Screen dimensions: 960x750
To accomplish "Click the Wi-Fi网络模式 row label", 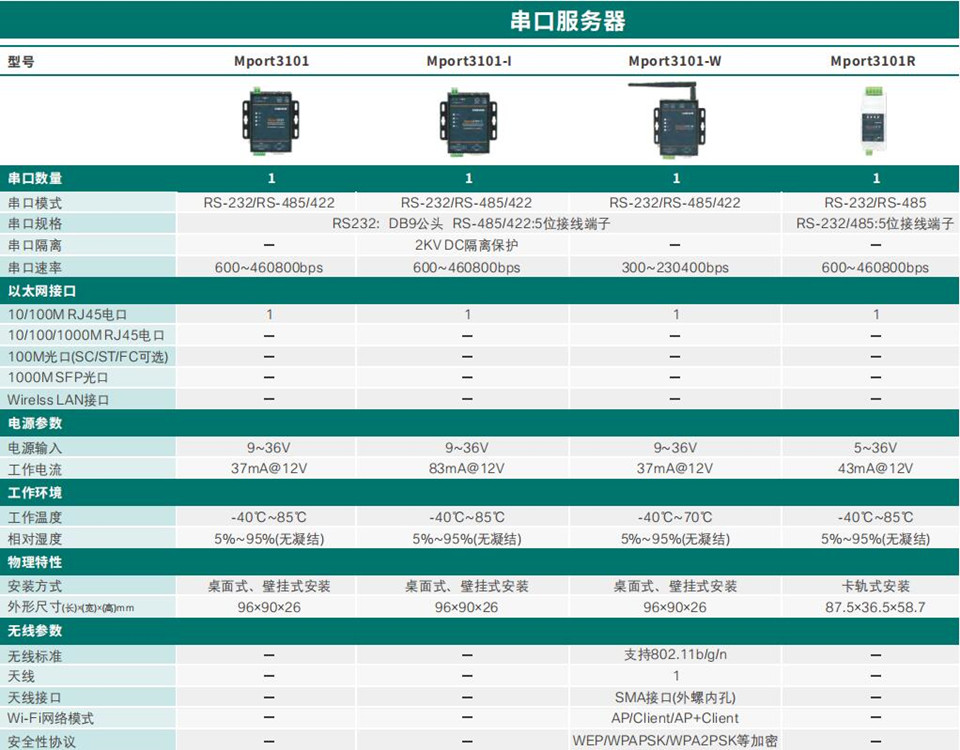I will click(50, 718).
